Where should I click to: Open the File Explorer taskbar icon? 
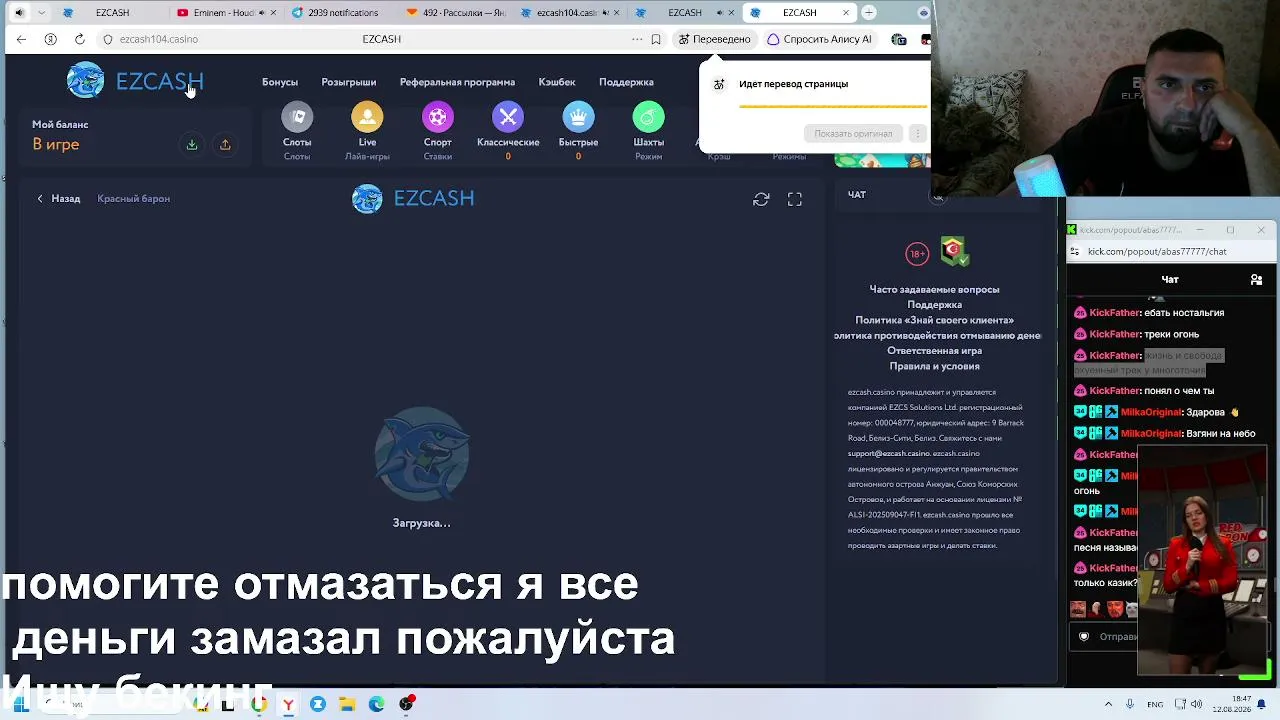(347, 704)
